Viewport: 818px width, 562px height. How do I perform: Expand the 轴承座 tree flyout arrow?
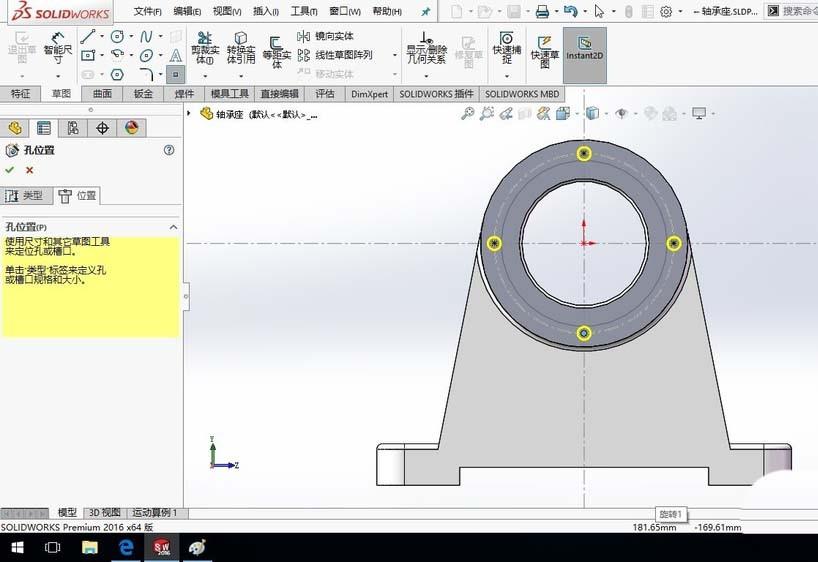pyautogui.click(x=189, y=113)
